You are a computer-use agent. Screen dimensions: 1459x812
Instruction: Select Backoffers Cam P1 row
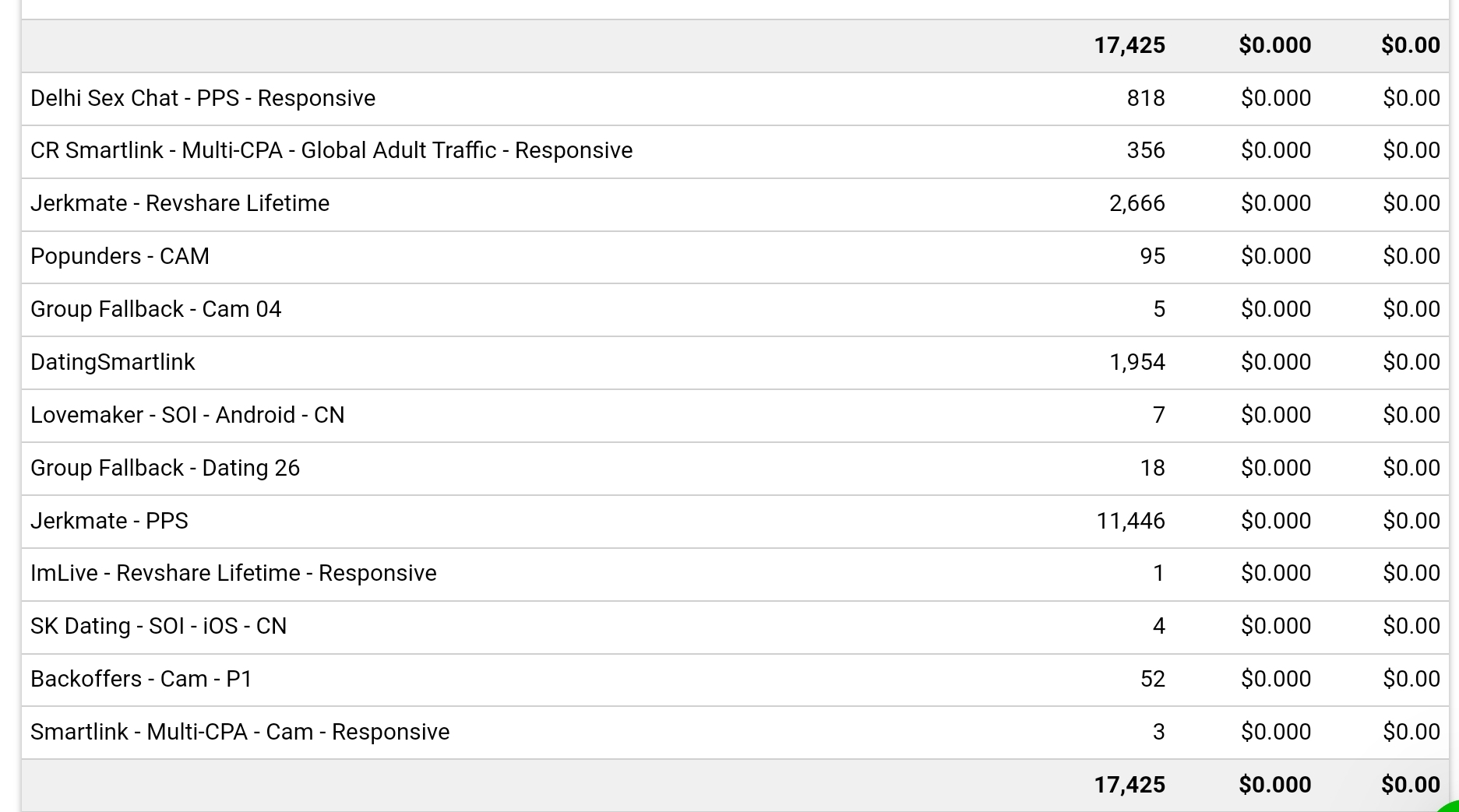[735, 680]
